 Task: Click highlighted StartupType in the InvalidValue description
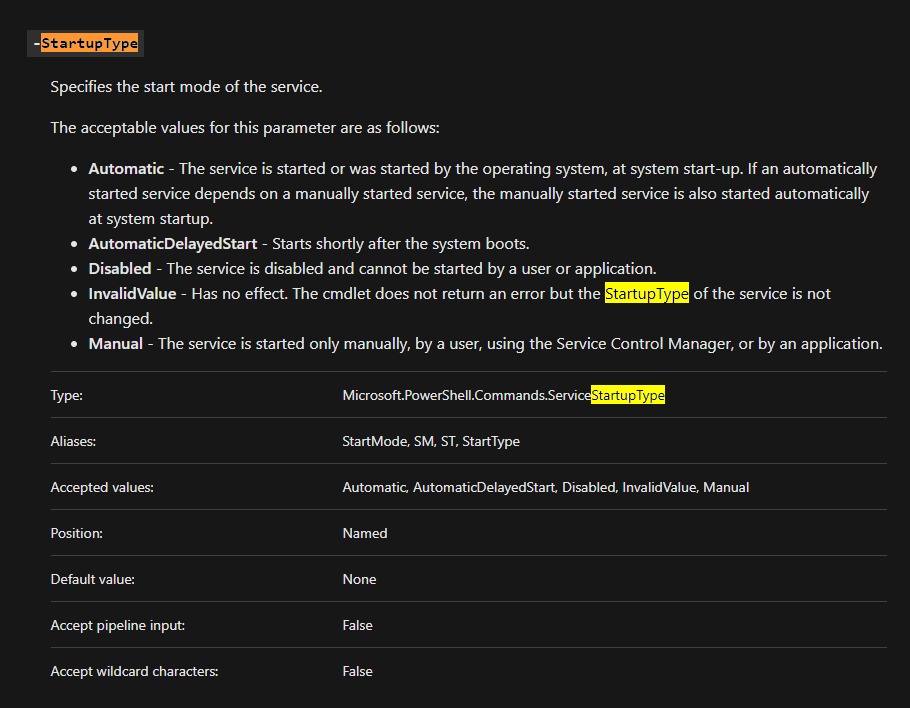646,294
